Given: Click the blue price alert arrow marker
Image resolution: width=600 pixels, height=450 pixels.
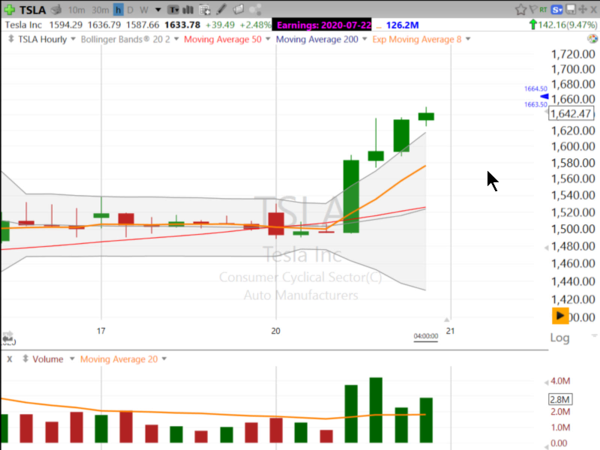Looking at the screenshot, I should [546, 98].
